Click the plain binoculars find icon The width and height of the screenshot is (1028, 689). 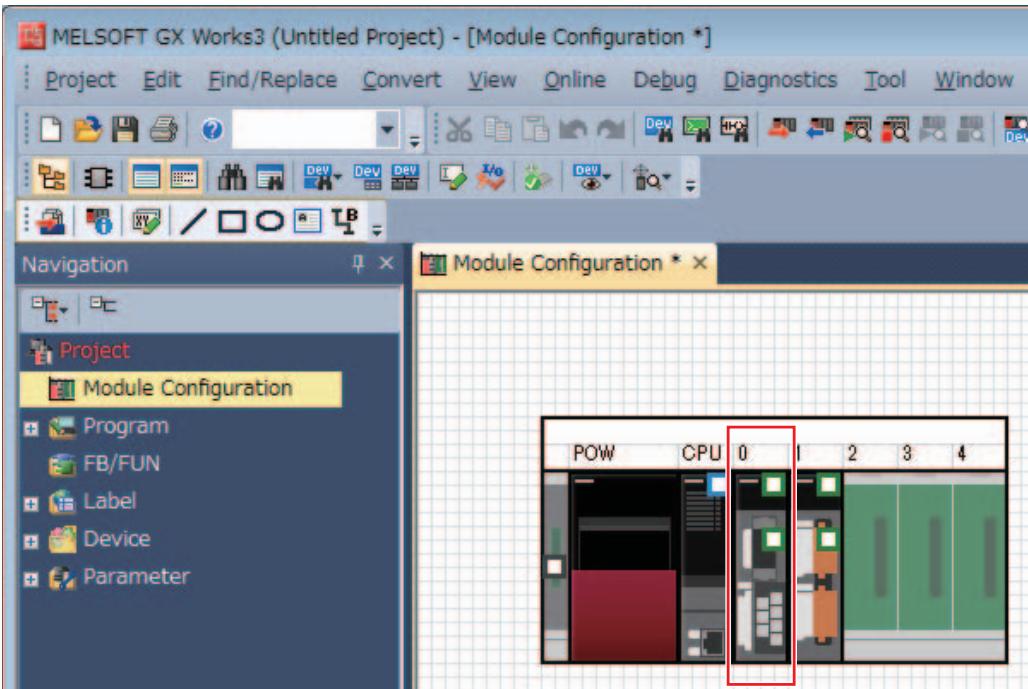pos(231,177)
